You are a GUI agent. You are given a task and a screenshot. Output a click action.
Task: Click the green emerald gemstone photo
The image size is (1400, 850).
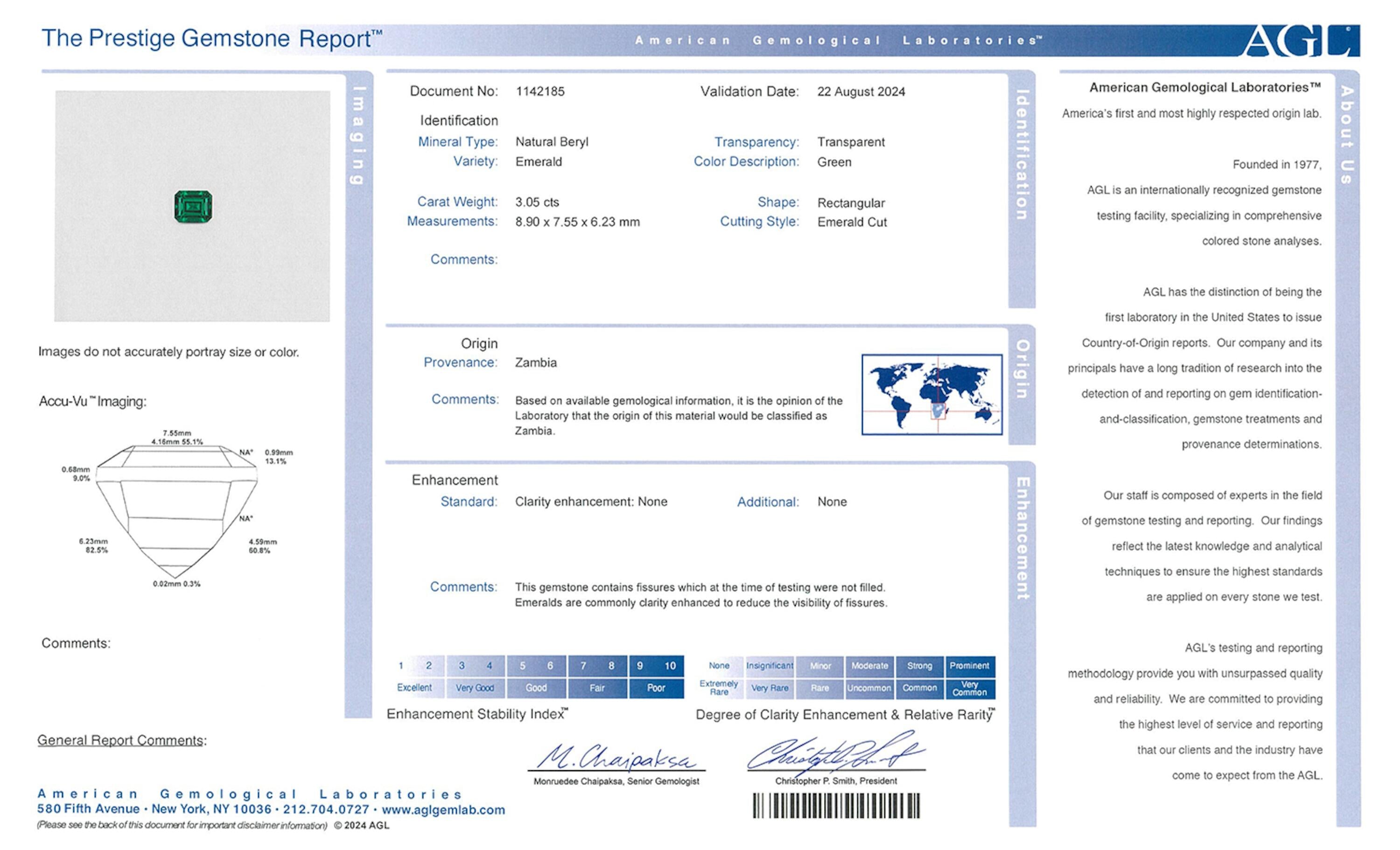[193, 207]
